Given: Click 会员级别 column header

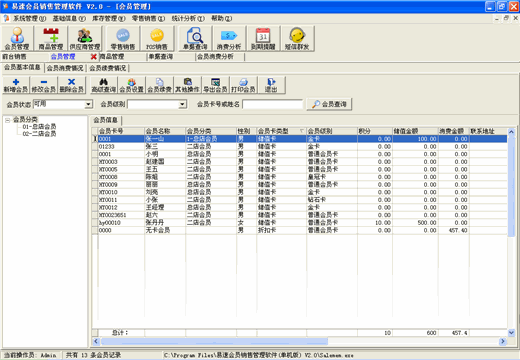Looking at the screenshot, I should [332, 131].
